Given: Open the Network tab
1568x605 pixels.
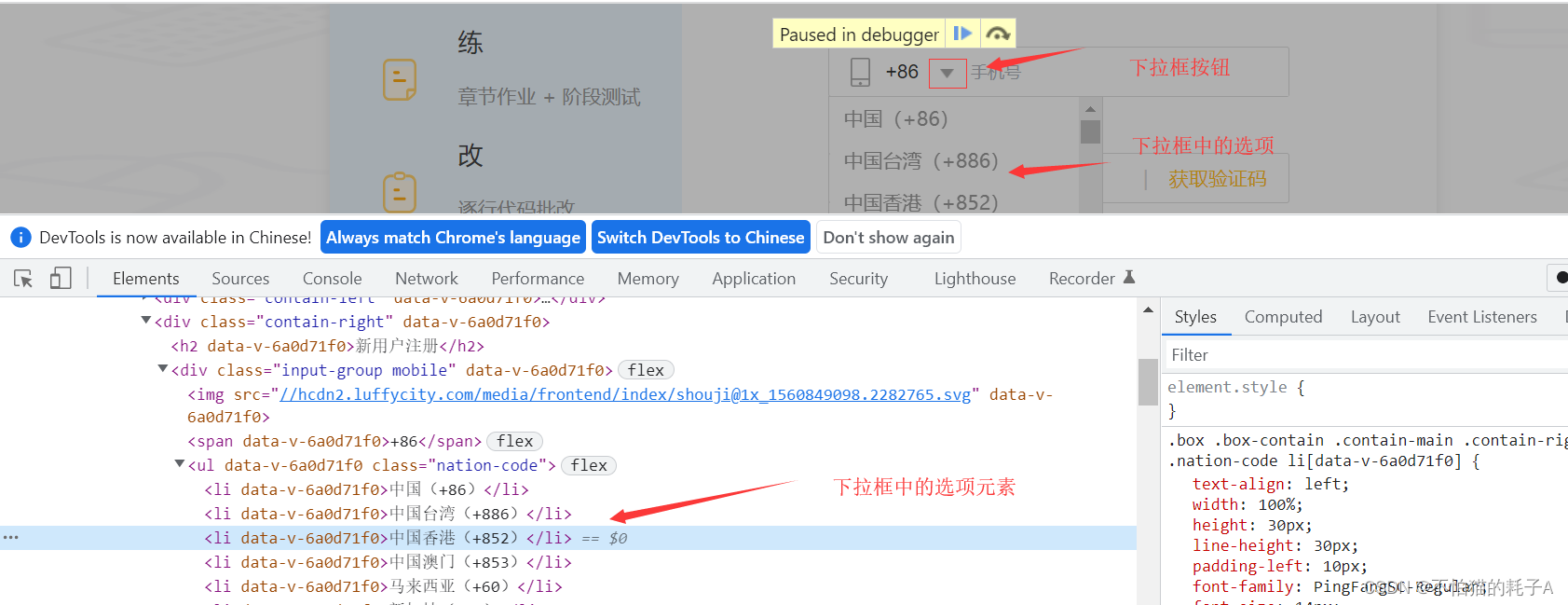Looking at the screenshot, I should point(427,278).
